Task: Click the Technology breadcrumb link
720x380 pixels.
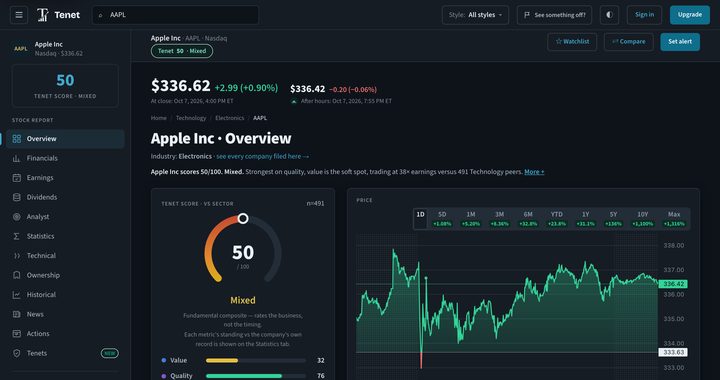Action: pyautogui.click(x=191, y=118)
